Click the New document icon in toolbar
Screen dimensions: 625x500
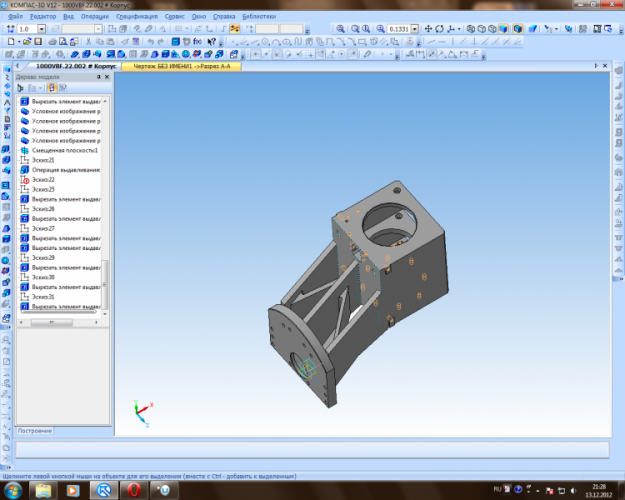pyautogui.click(x=10, y=43)
